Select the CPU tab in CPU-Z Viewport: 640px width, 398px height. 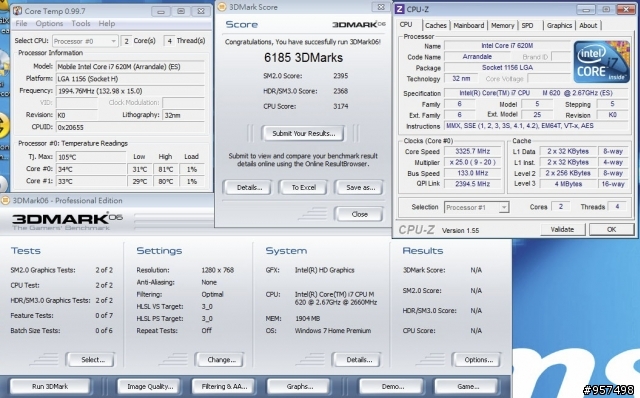tap(406, 24)
